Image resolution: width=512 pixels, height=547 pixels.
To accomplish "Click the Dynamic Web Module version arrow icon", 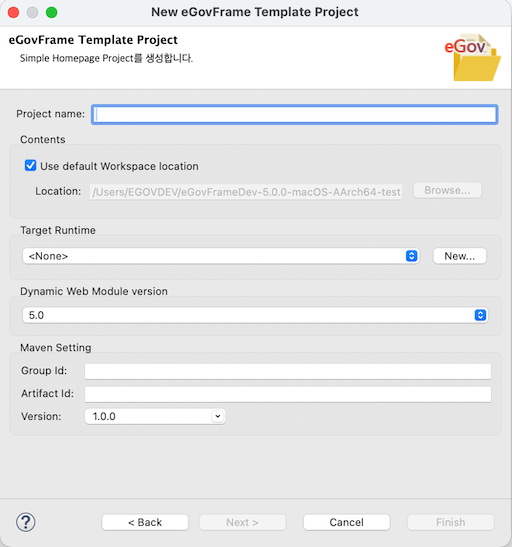I will (x=480, y=315).
